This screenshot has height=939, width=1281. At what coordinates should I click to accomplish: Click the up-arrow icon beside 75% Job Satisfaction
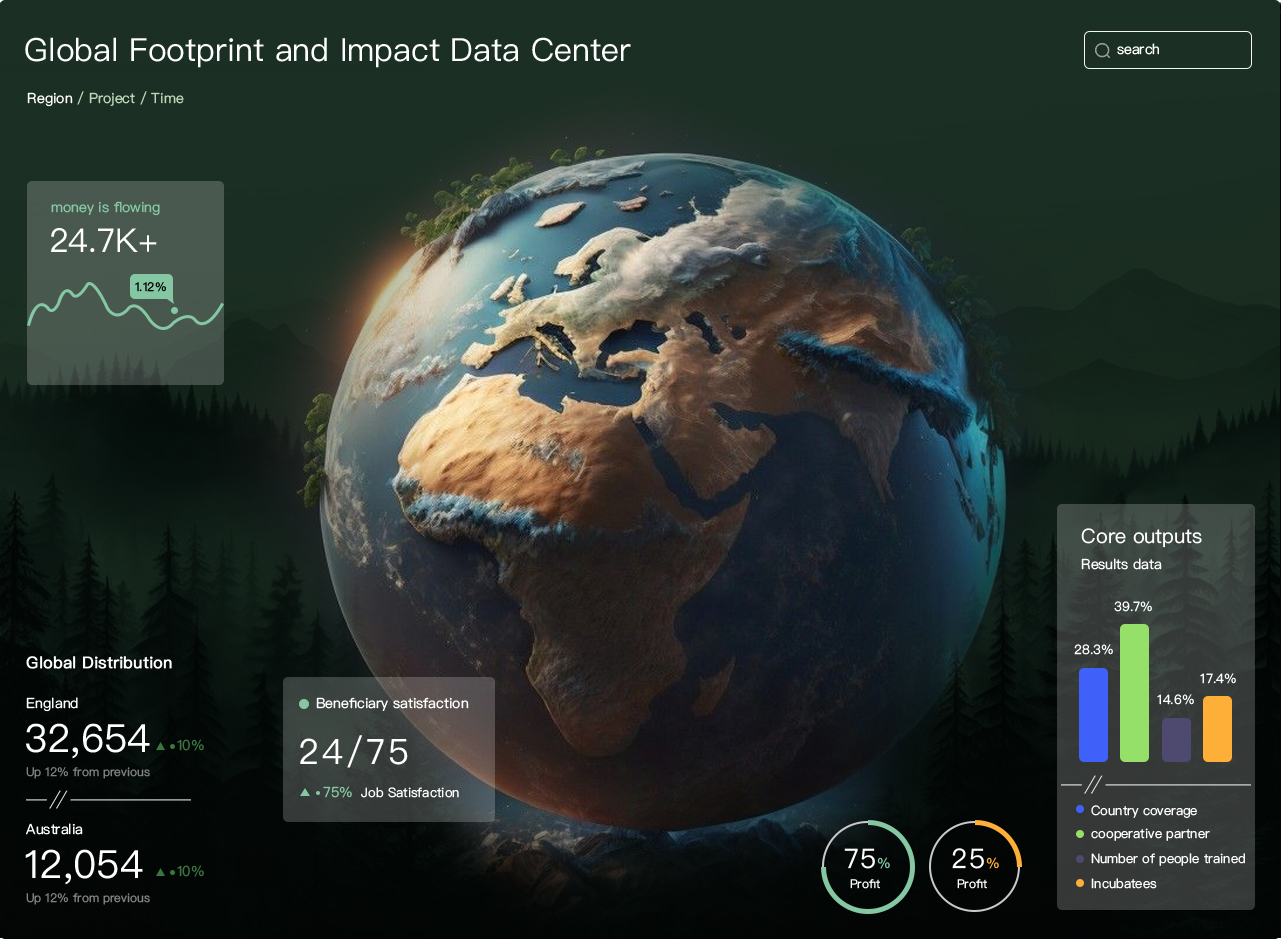coord(305,793)
